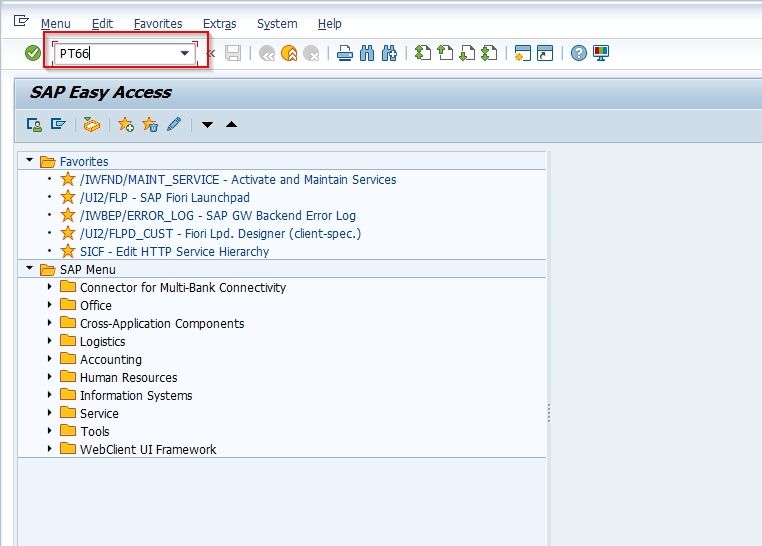Open the Extras menu

coord(220,23)
